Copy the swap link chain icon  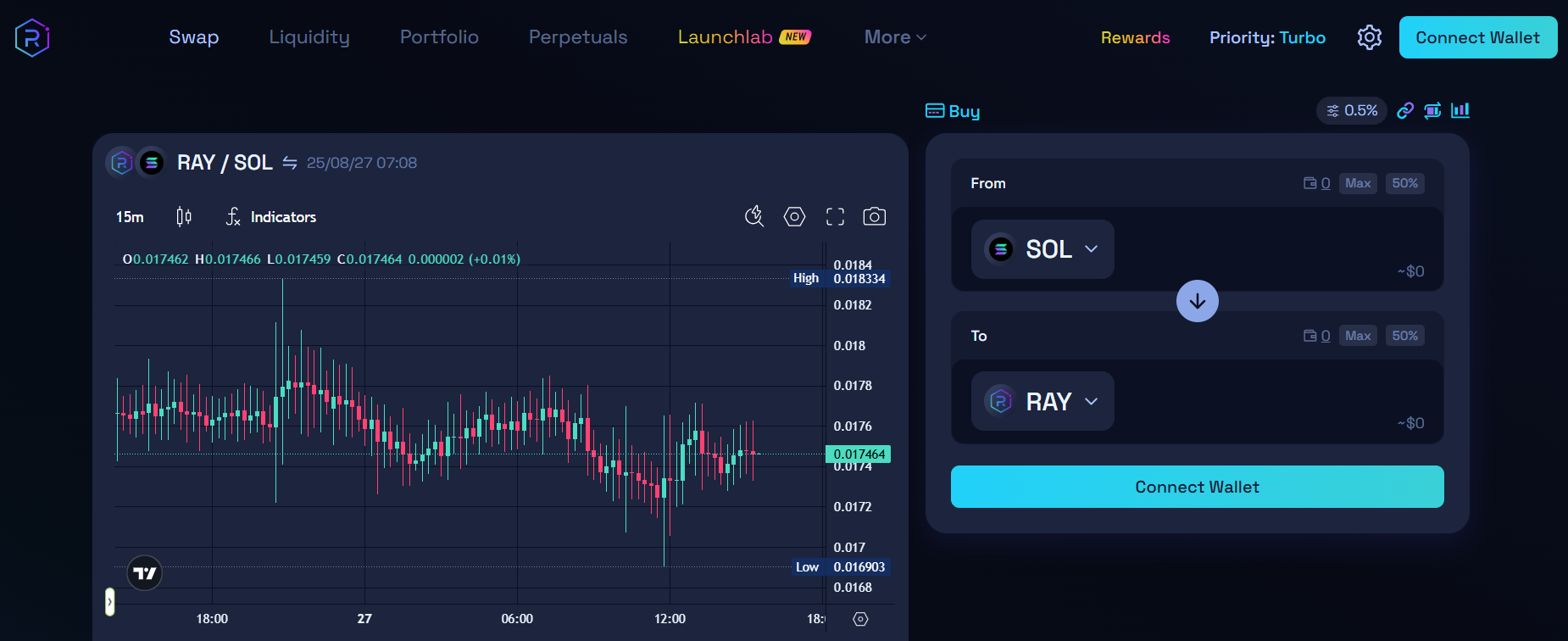tap(1405, 110)
